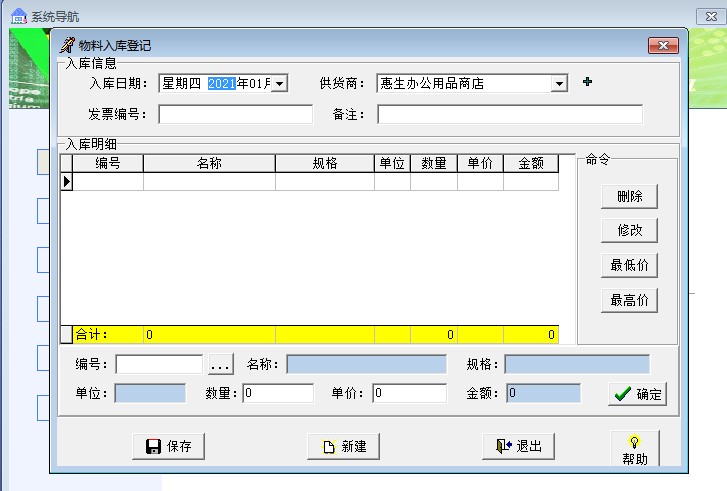Image resolution: width=727 pixels, height=491 pixels.
Task: Click the 编号 column header in the grid
Action: click(108, 163)
